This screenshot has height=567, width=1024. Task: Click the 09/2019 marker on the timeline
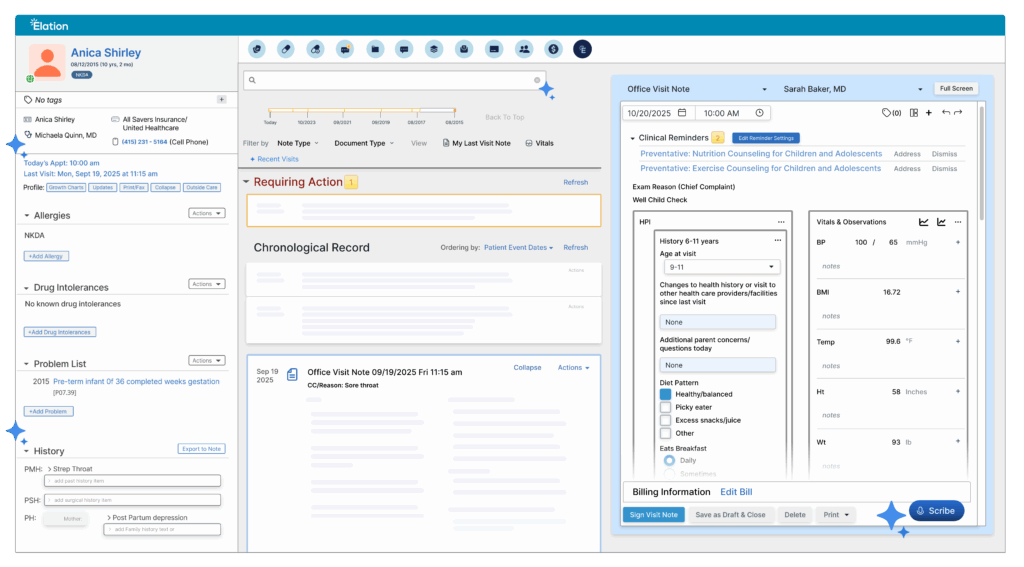click(x=381, y=115)
